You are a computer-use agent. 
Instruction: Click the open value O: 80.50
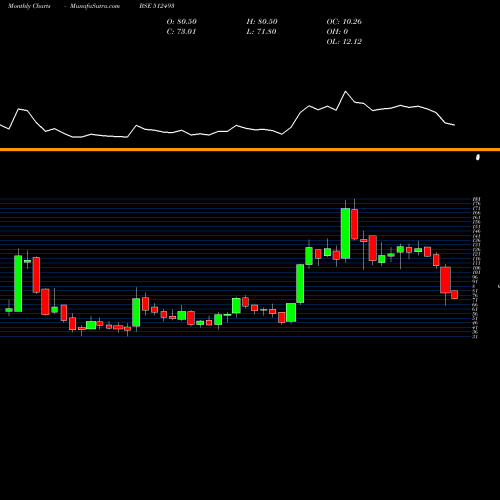coord(182,21)
